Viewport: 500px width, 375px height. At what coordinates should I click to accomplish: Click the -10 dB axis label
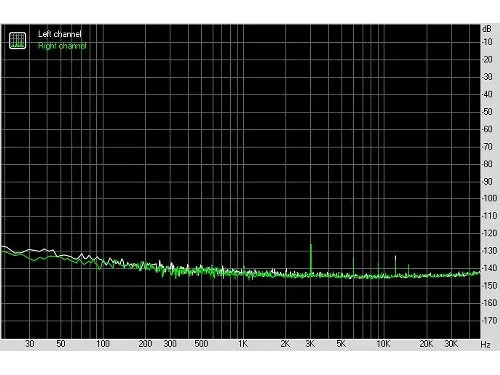click(487, 42)
